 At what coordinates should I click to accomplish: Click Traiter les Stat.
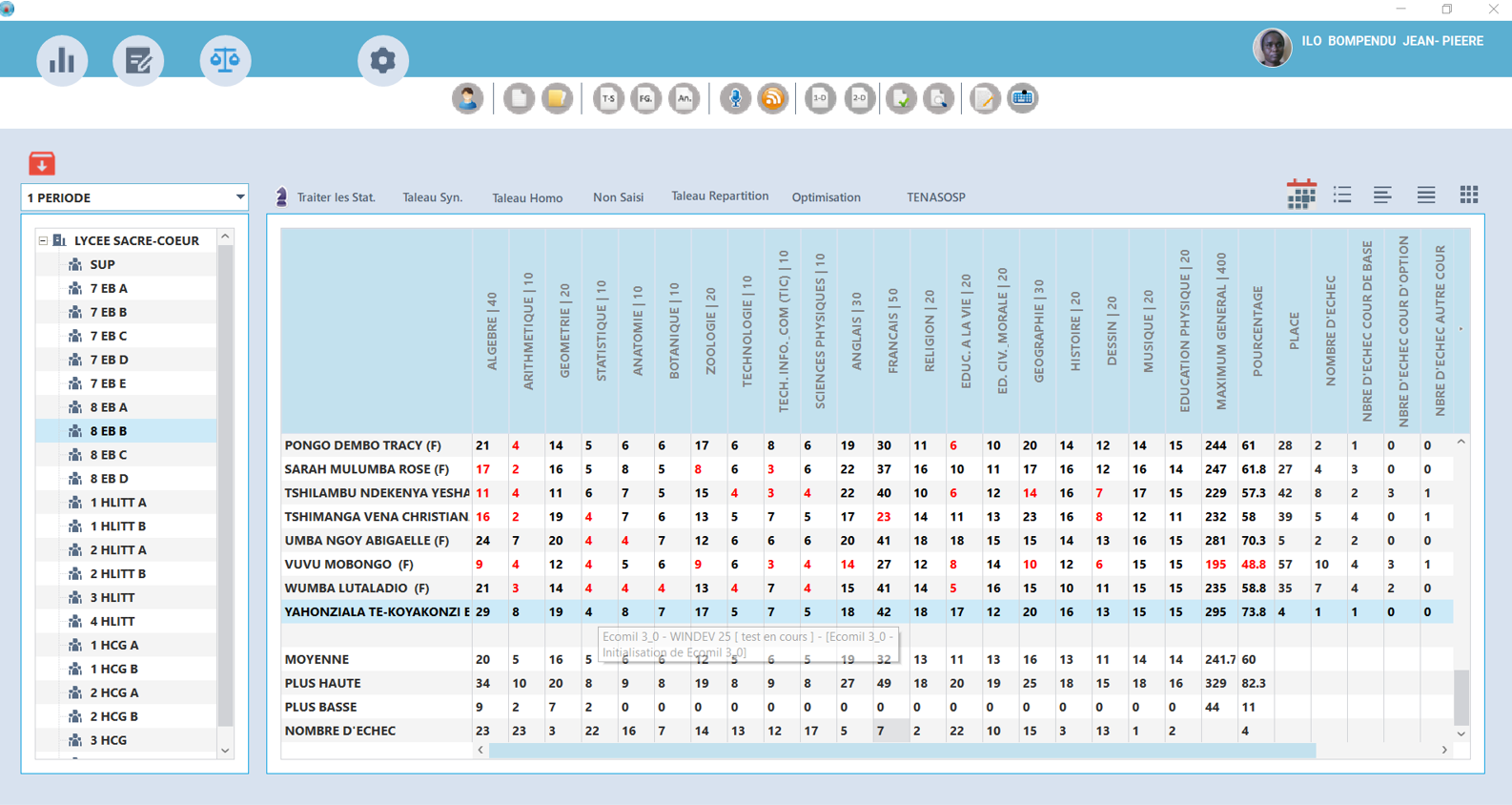click(336, 197)
